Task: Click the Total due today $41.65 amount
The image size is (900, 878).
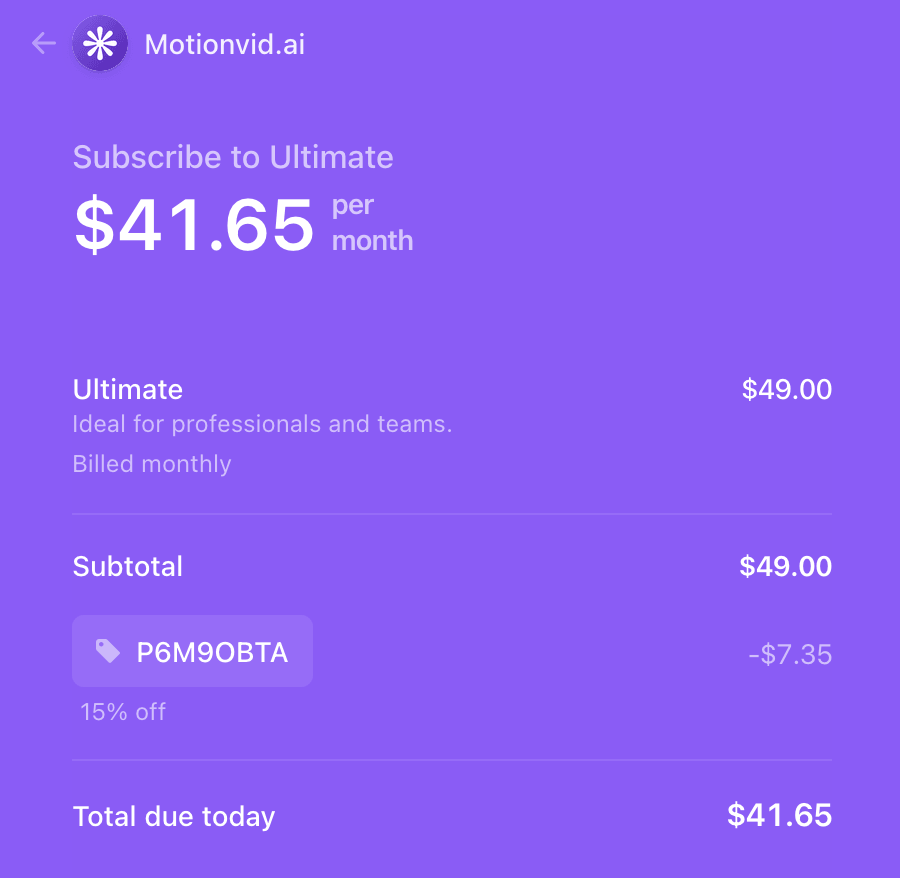Action: (779, 816)
